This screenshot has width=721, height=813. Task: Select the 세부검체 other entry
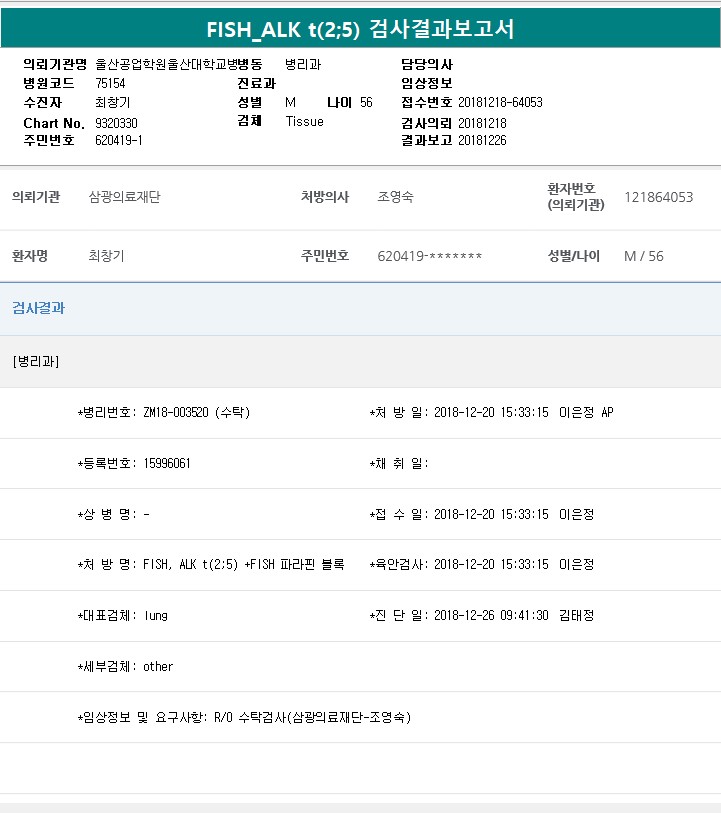[126, 666]
